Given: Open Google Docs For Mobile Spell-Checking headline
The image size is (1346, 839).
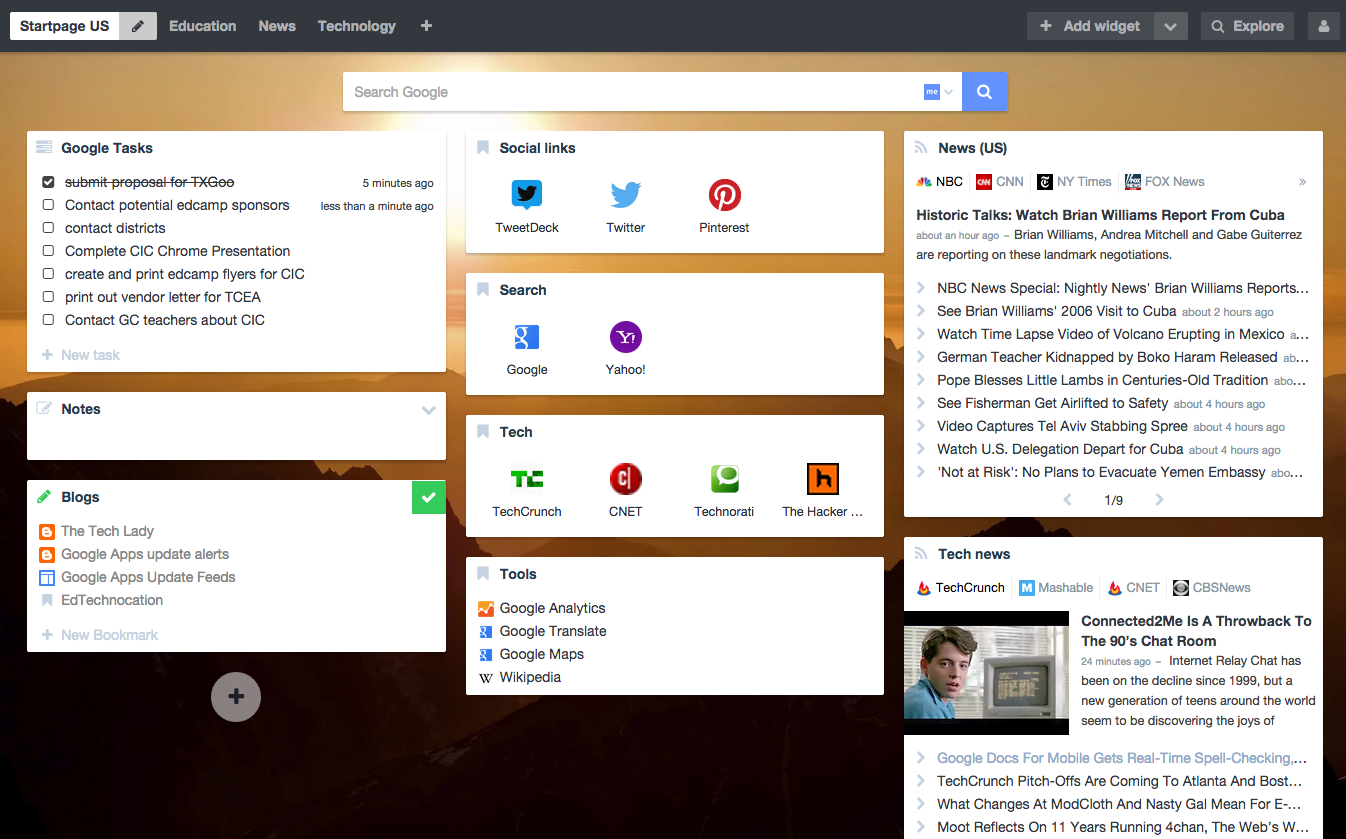Looking at the screenshot, I should click(1122, 758).
